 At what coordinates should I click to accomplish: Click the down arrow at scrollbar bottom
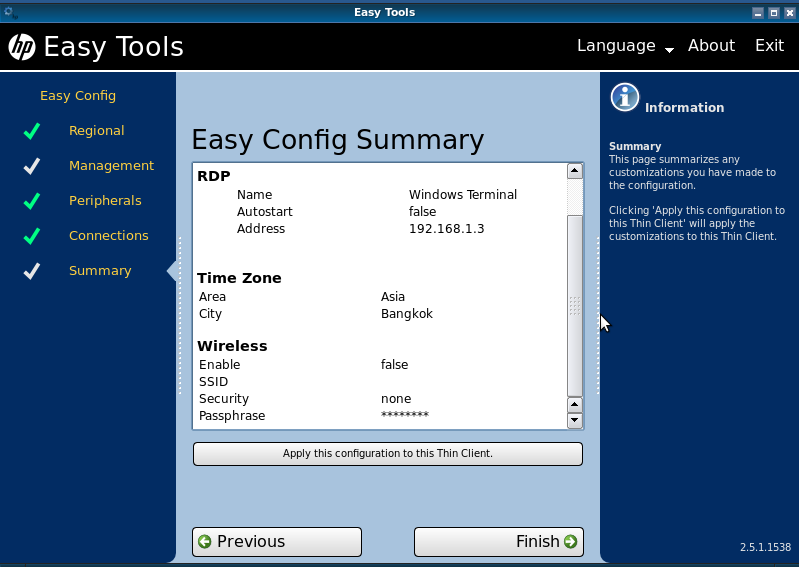tap(575, 420)
